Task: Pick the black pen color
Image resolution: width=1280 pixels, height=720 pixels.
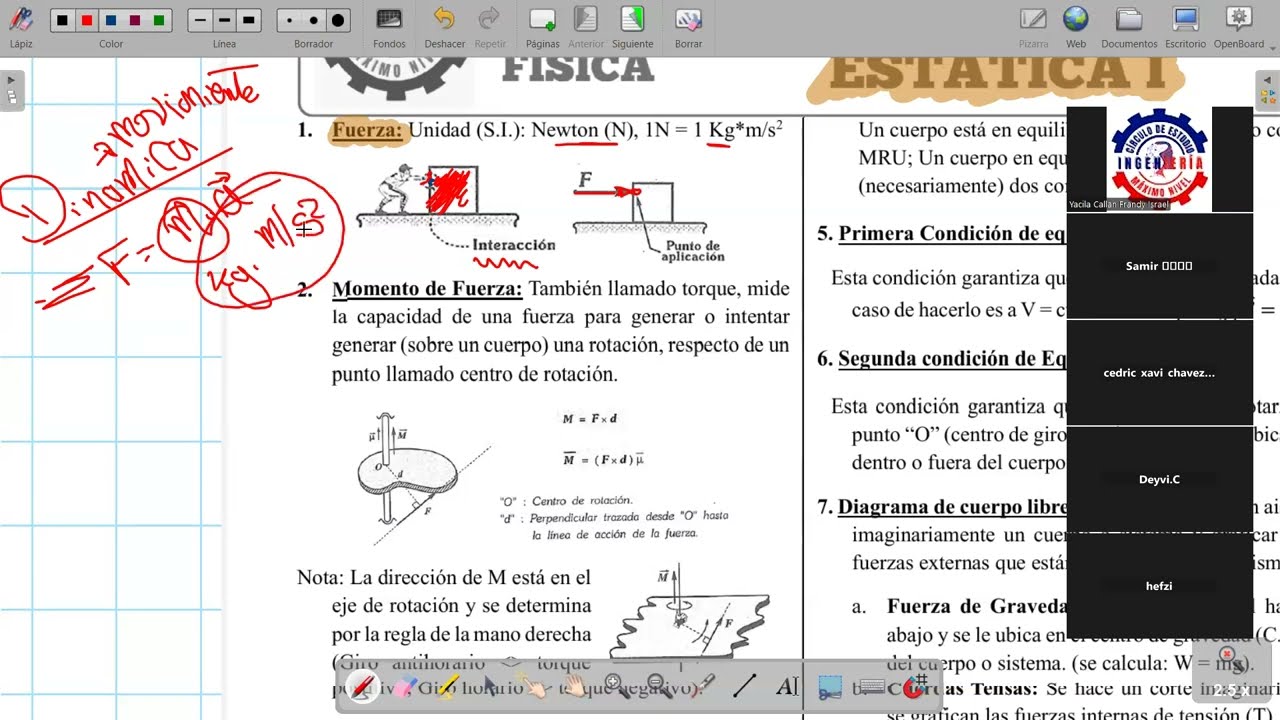Action: pyautogui.click(x=63, y=20)
